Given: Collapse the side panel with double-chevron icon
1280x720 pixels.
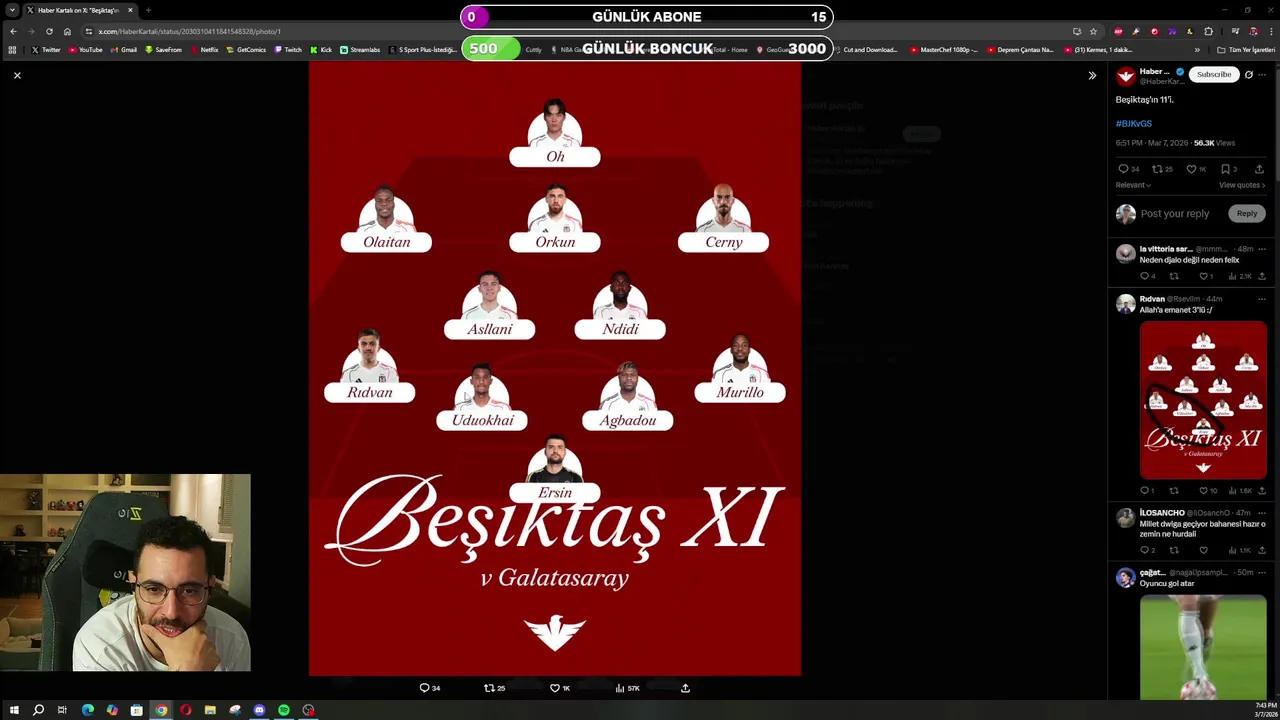Looking at the screenshot, I should (1092, 75).
